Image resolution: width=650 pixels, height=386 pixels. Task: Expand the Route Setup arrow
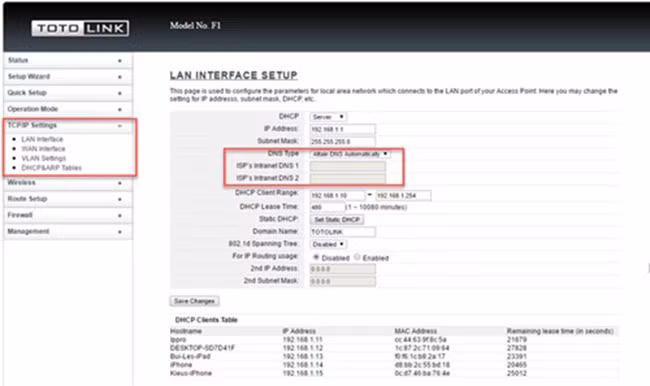120,199
